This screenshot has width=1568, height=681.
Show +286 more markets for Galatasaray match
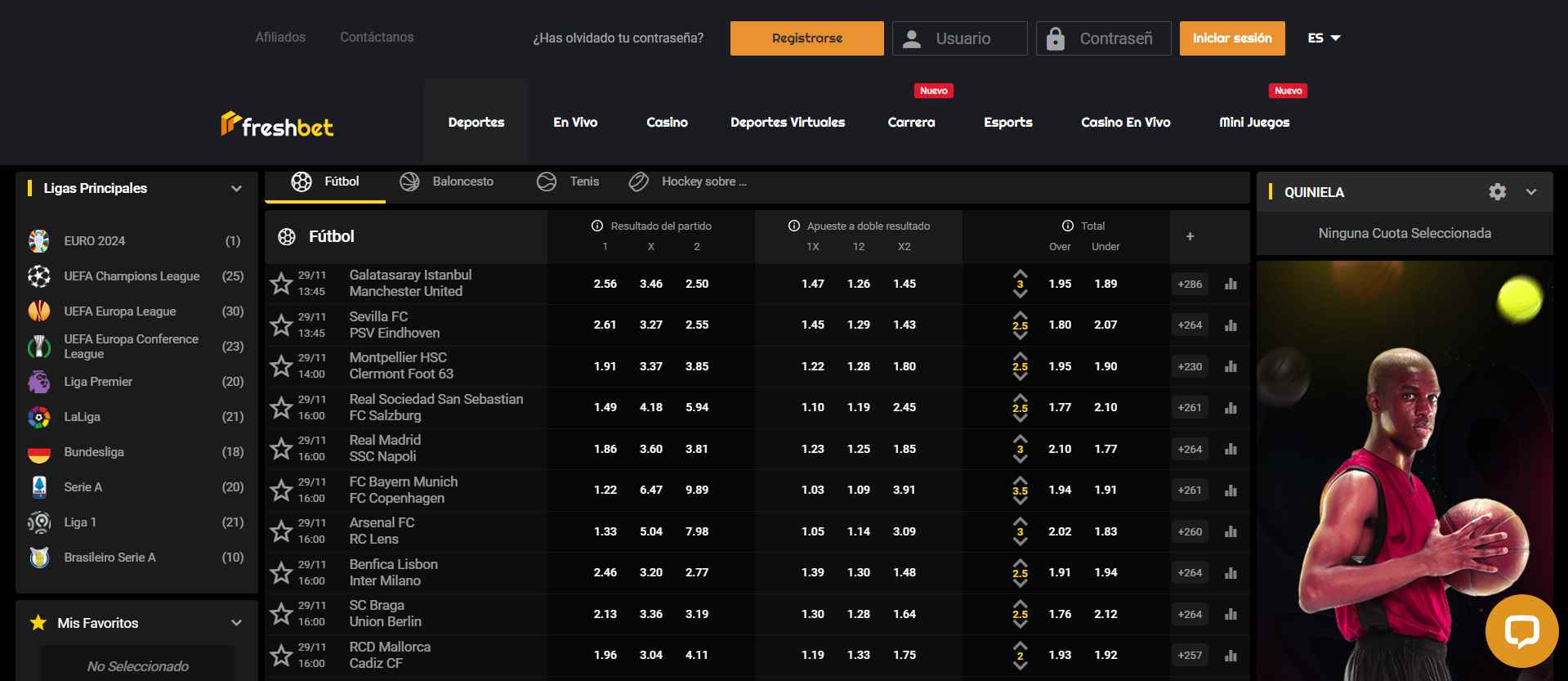point(1190,284)
